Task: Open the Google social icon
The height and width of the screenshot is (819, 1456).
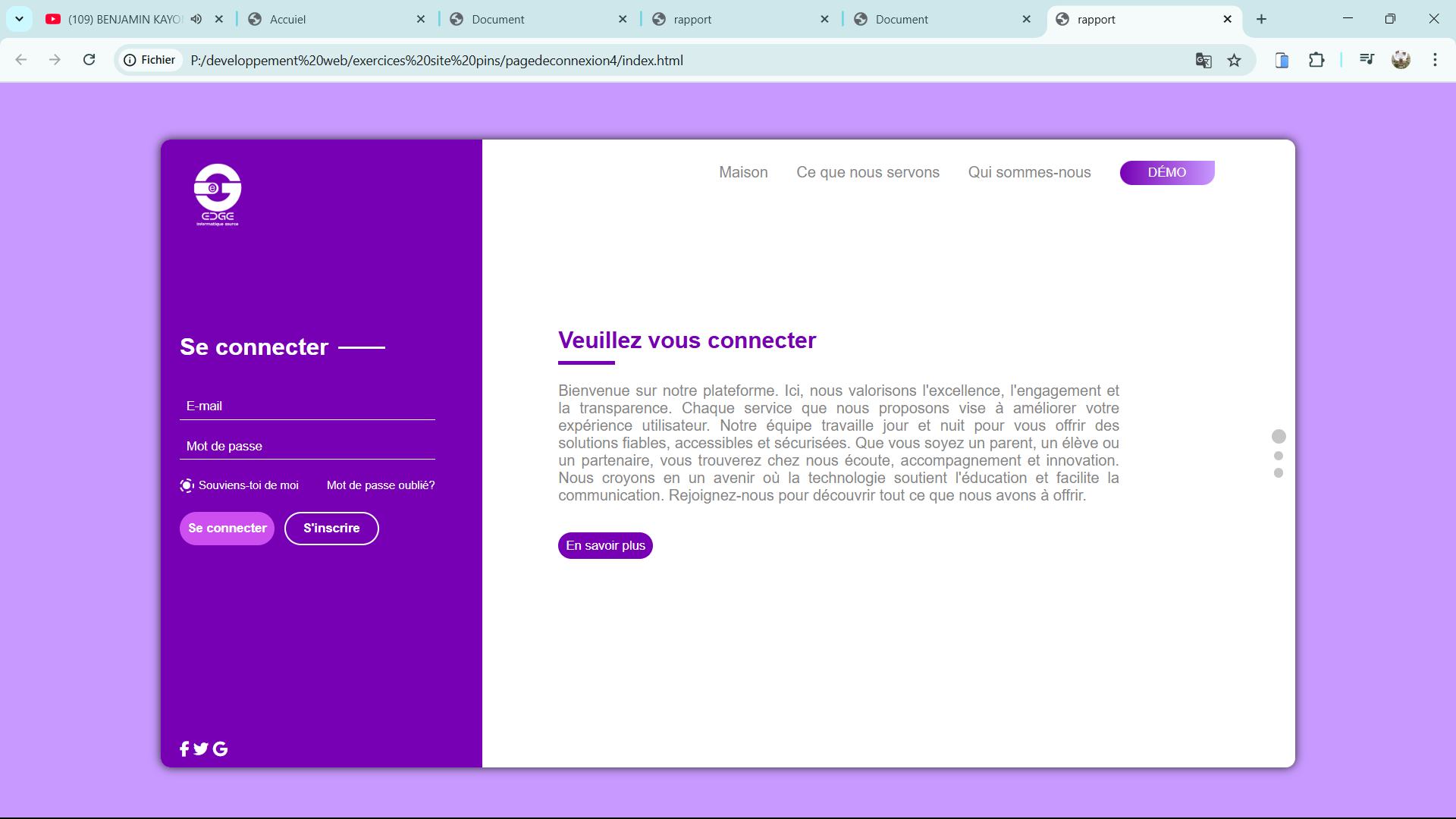Action: 220,749
